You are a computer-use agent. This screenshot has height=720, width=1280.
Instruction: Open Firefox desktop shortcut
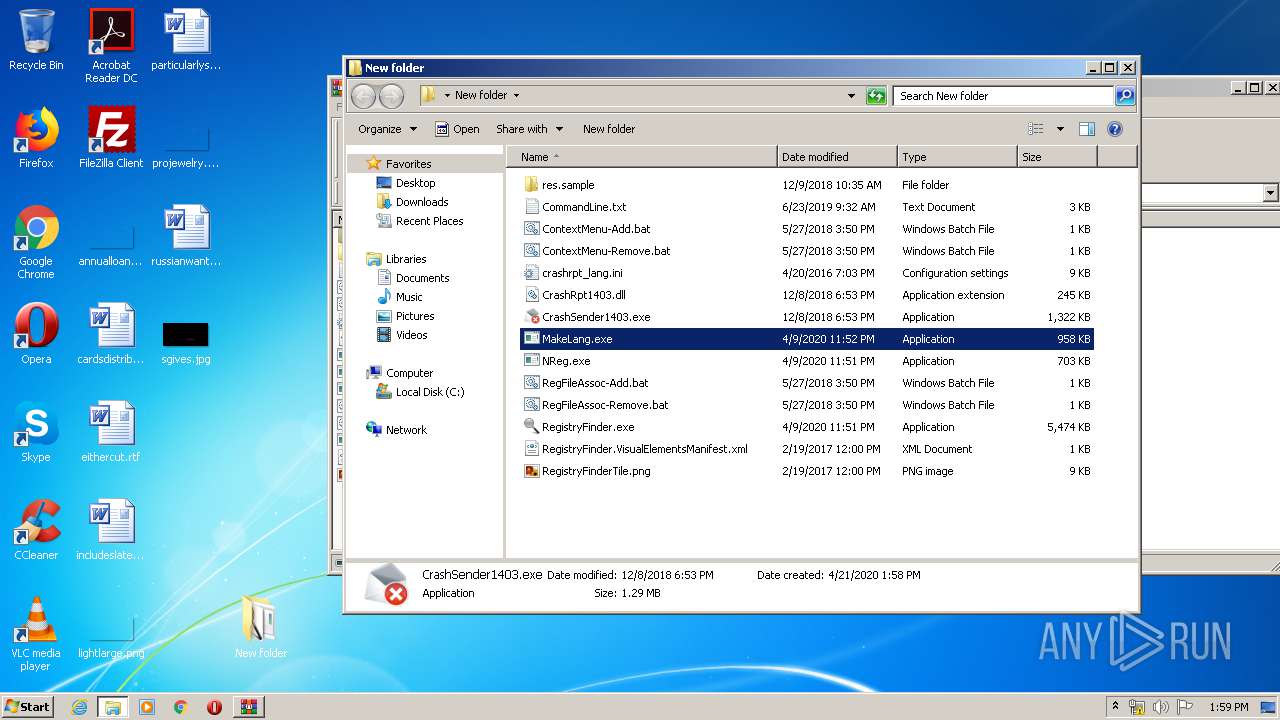tap(36, 138)
